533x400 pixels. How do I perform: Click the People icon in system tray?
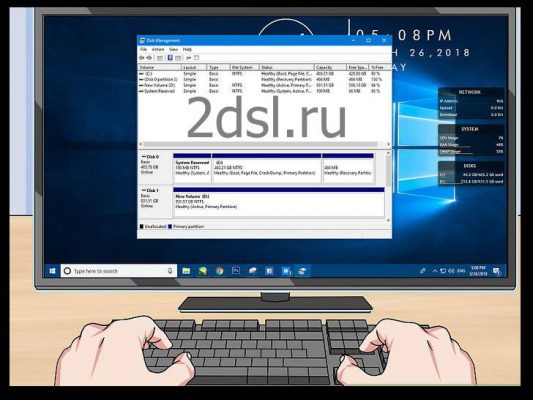423,271
